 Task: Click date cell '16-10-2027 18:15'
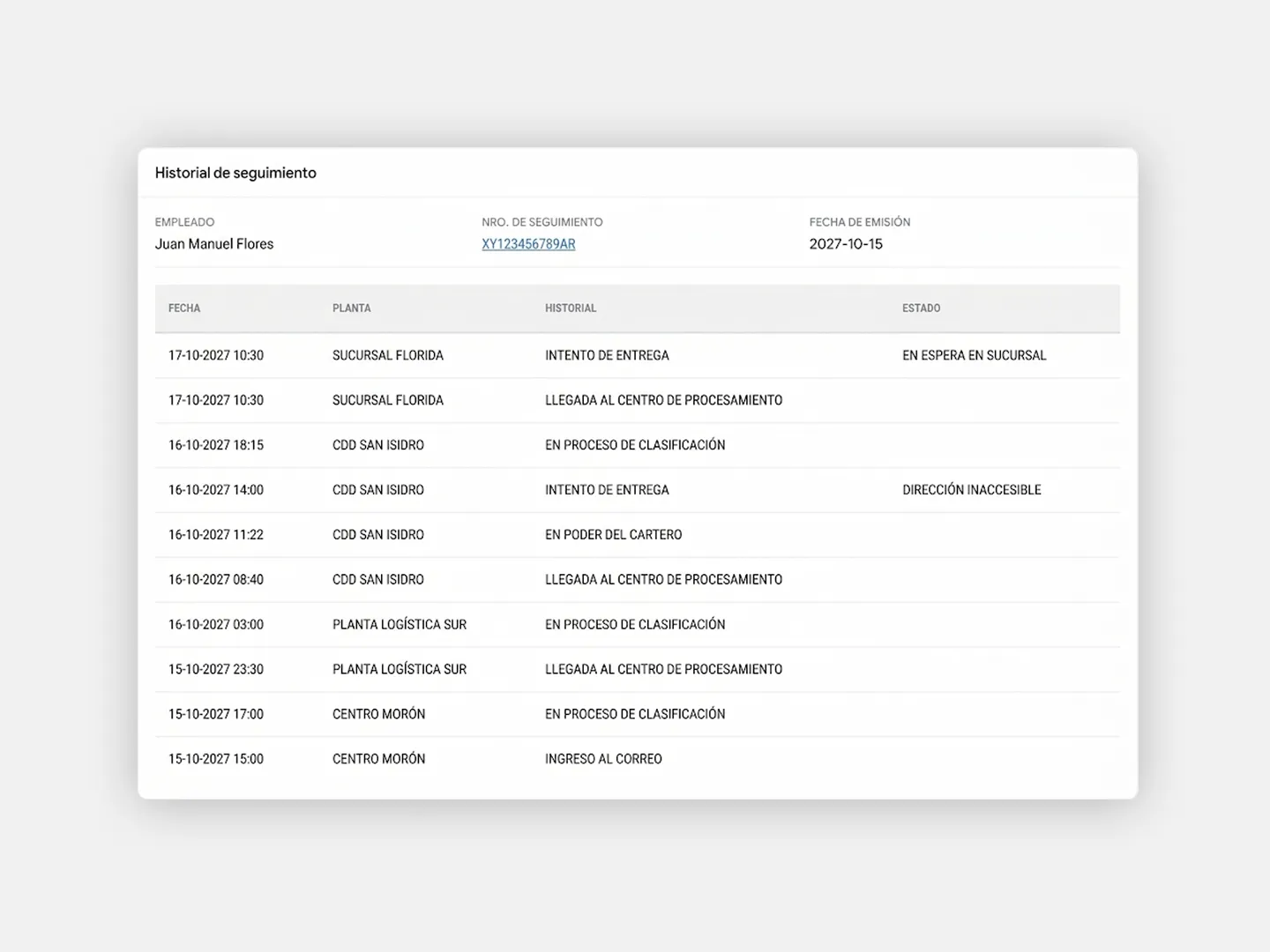click(x=216, y=445)
